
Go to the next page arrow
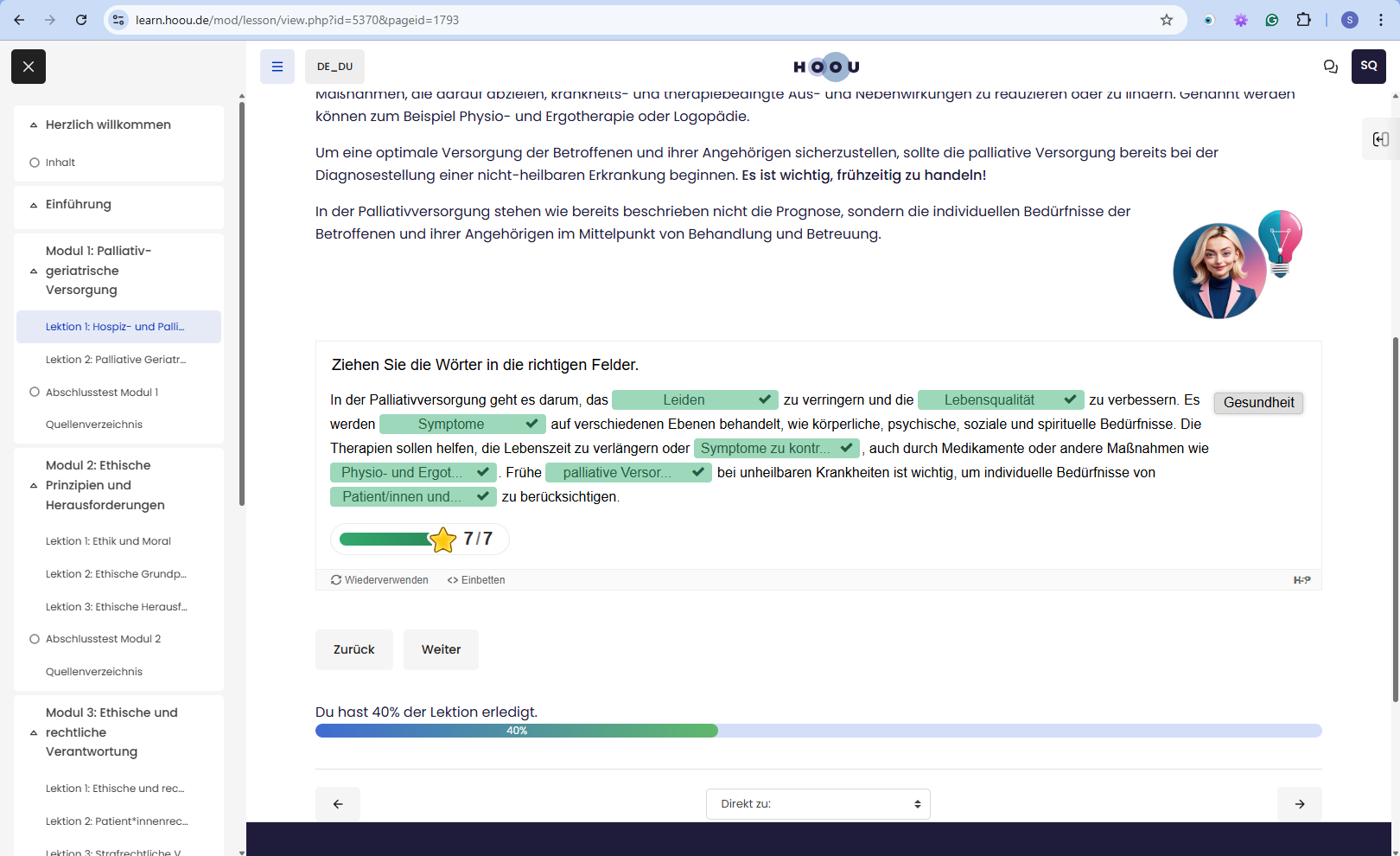coord(1300,804)
